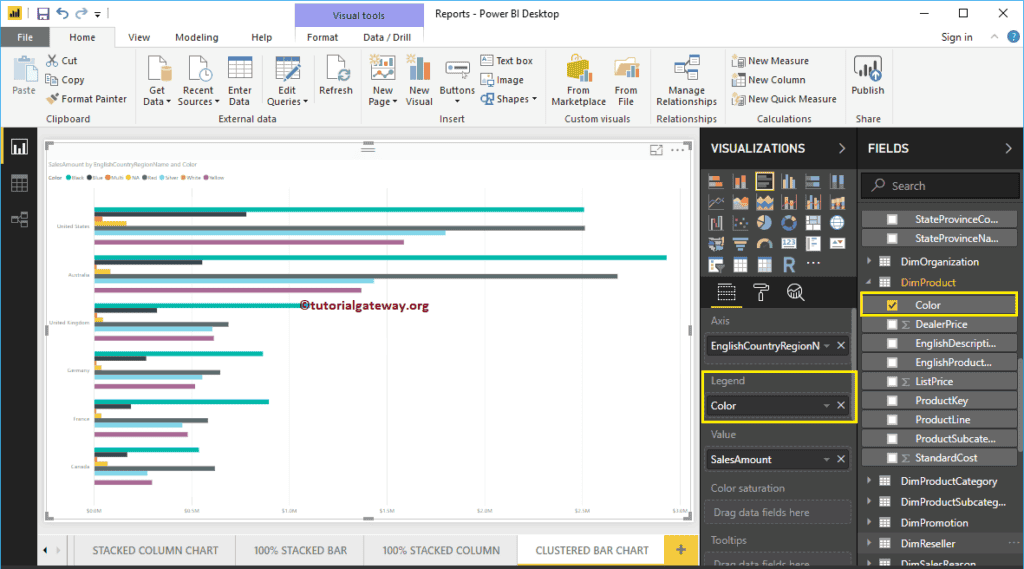Screen dimensions: 1024x569
Task: Choose the map globe visualization
Action: tap(837, 223)
